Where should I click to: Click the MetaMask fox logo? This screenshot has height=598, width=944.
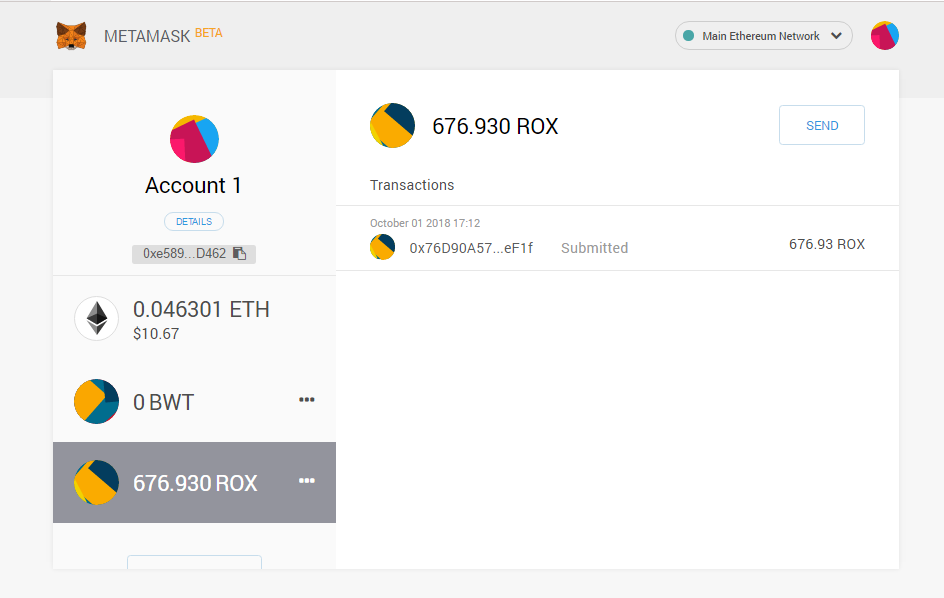click(71, 36)
